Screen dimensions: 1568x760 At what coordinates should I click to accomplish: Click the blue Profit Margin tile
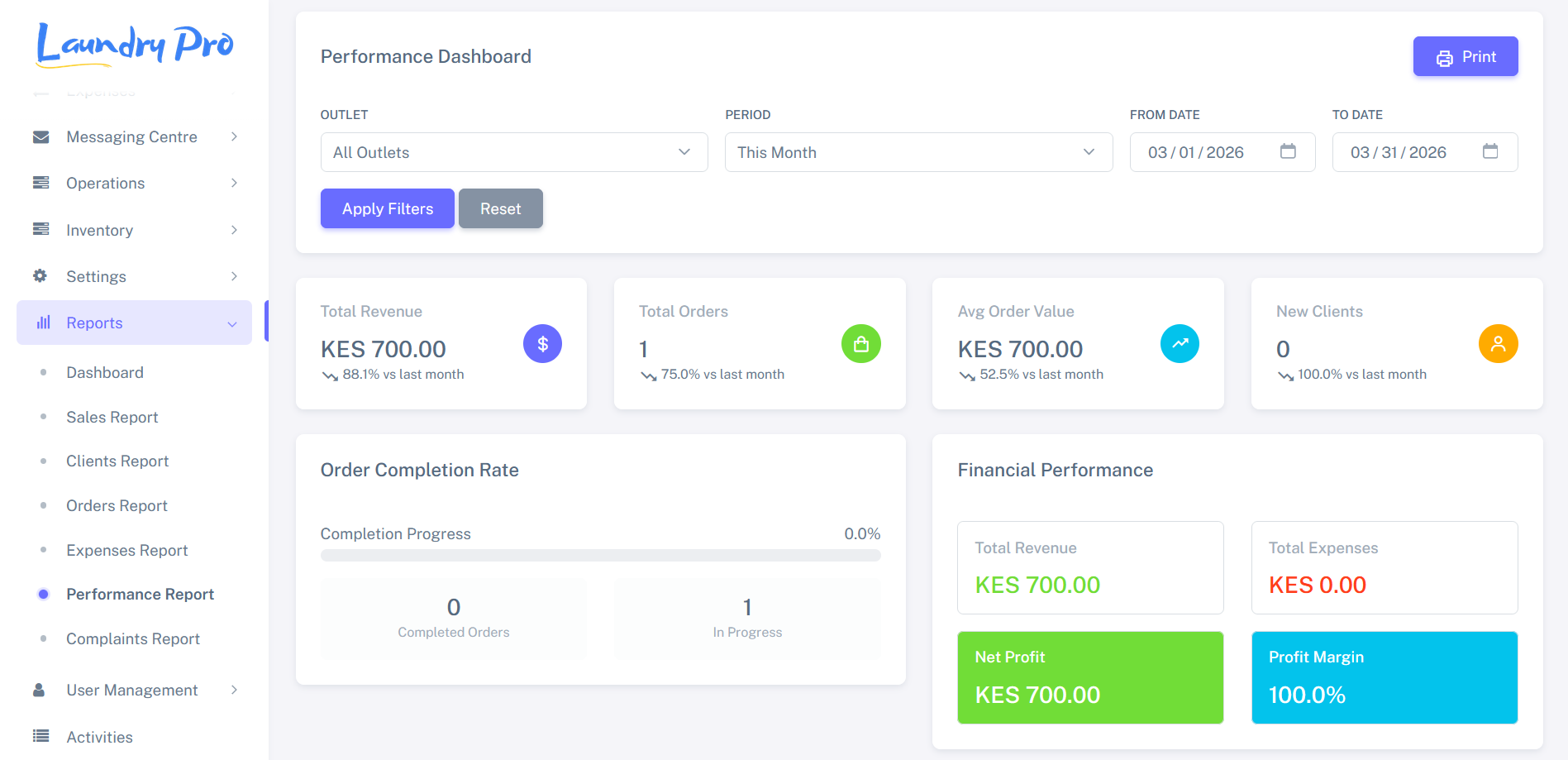pyautogui.click(x=1385, y=677)
